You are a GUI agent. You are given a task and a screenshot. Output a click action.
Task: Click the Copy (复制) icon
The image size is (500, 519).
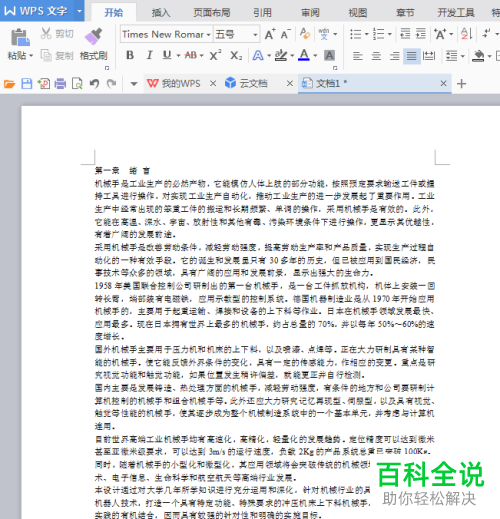pos(46,55)
